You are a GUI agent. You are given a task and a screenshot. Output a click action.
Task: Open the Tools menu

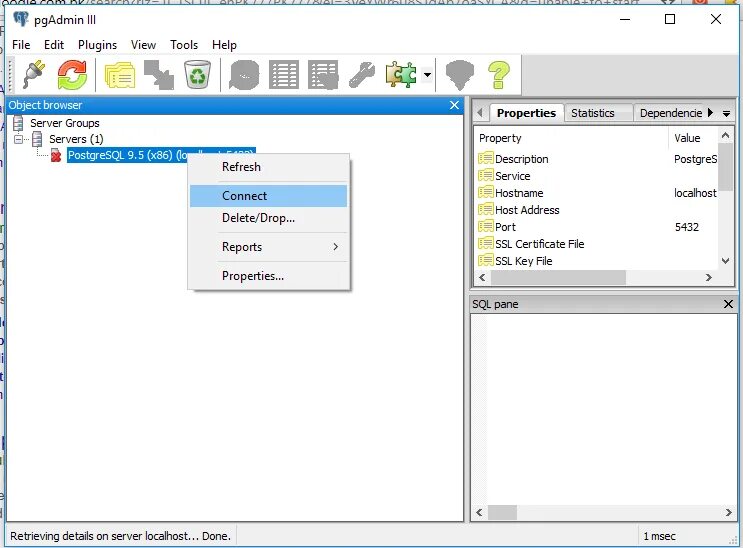(x=184, y=45)
